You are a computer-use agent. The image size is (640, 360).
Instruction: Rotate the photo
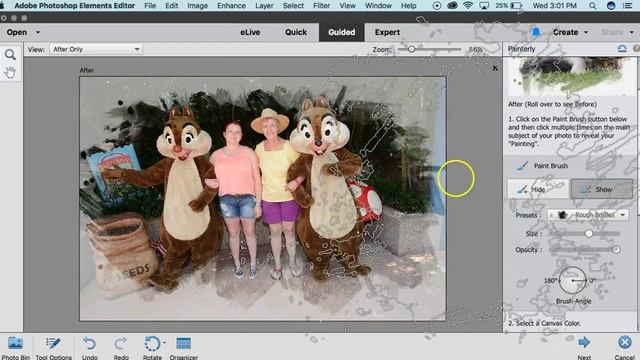153,347
